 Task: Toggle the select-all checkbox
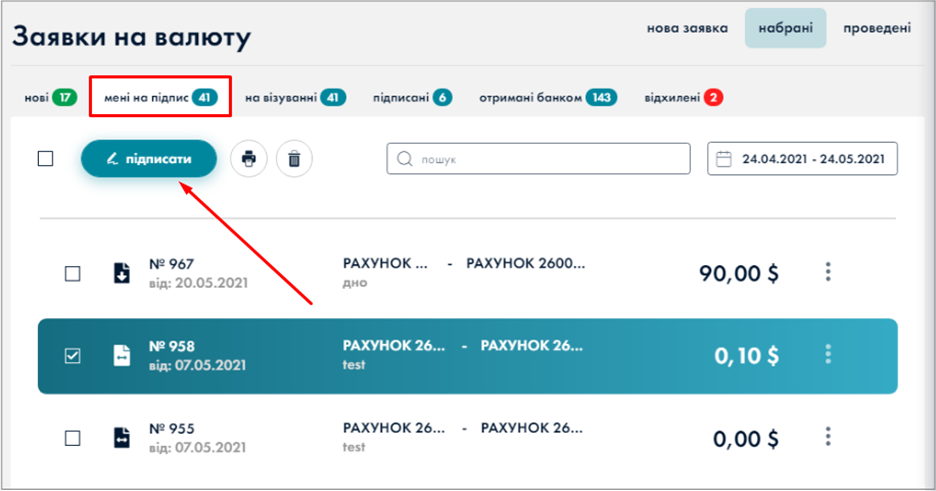[x=45, y=158]
